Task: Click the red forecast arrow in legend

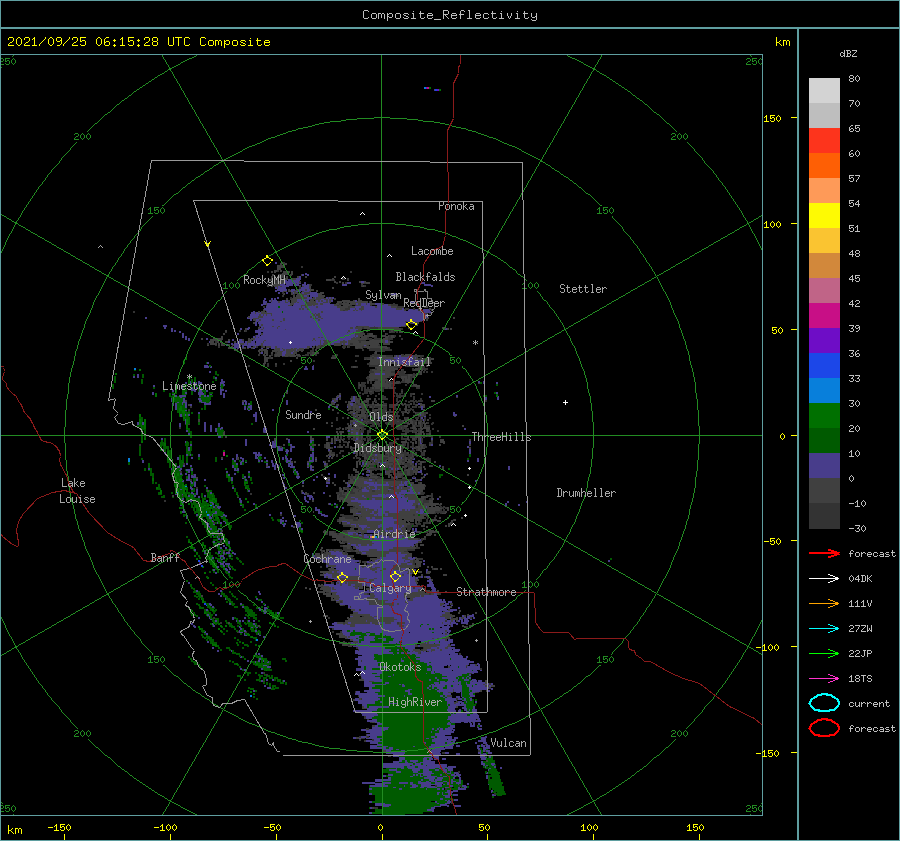Action: pyautogui.click(x=824, y=553)
